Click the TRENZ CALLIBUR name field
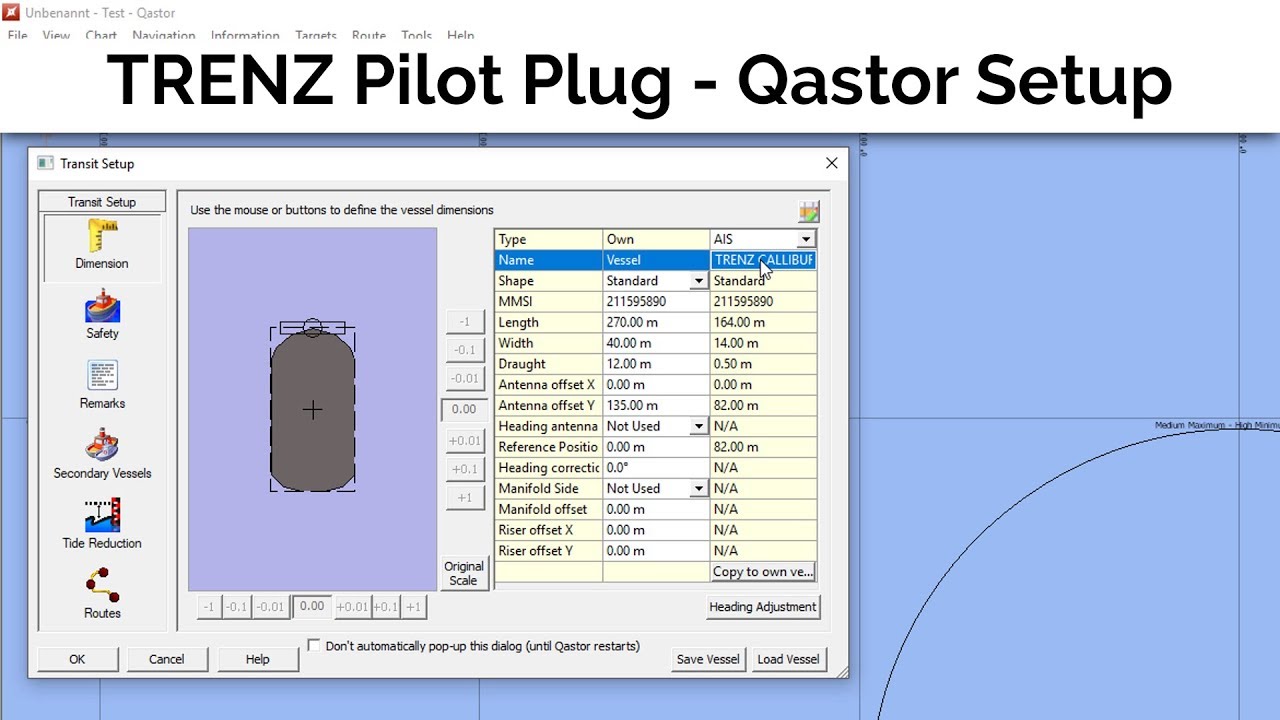 [x=763, y=260]
